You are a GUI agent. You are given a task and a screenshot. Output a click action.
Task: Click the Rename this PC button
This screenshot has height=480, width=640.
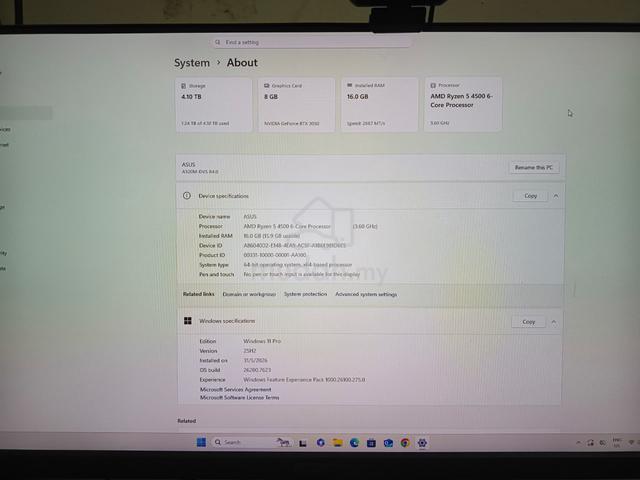pyautogui.click(x=534, y=167)
